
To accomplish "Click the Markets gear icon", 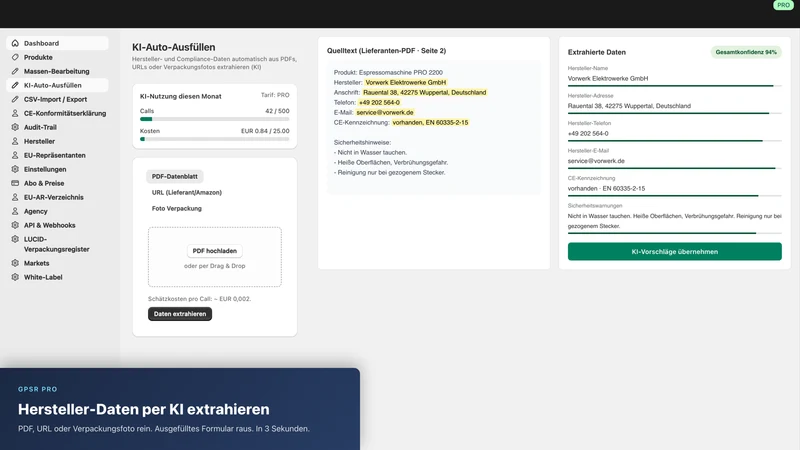I will click(15, 263).
